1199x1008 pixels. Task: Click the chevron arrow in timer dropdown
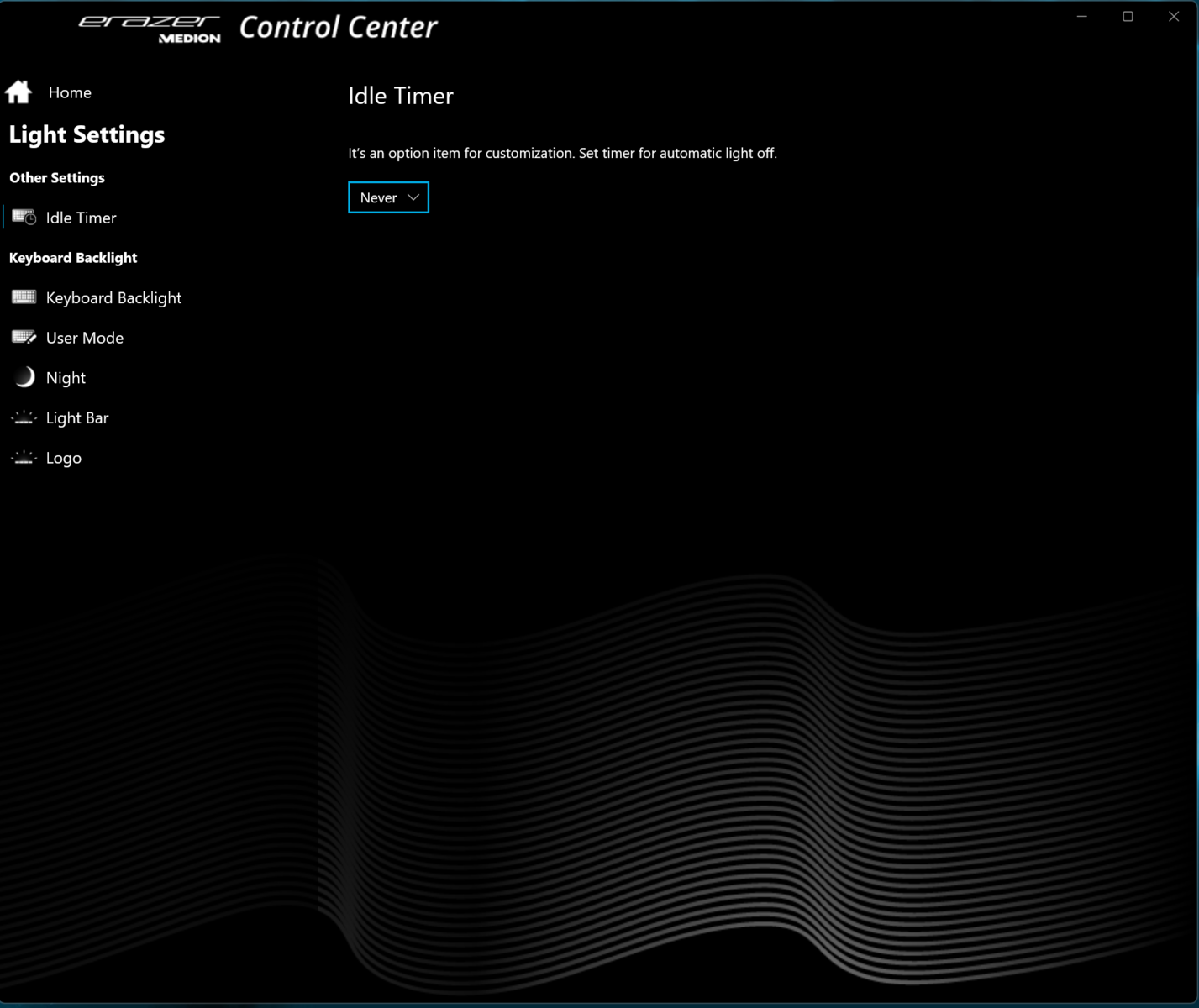[x=413, y=197]
